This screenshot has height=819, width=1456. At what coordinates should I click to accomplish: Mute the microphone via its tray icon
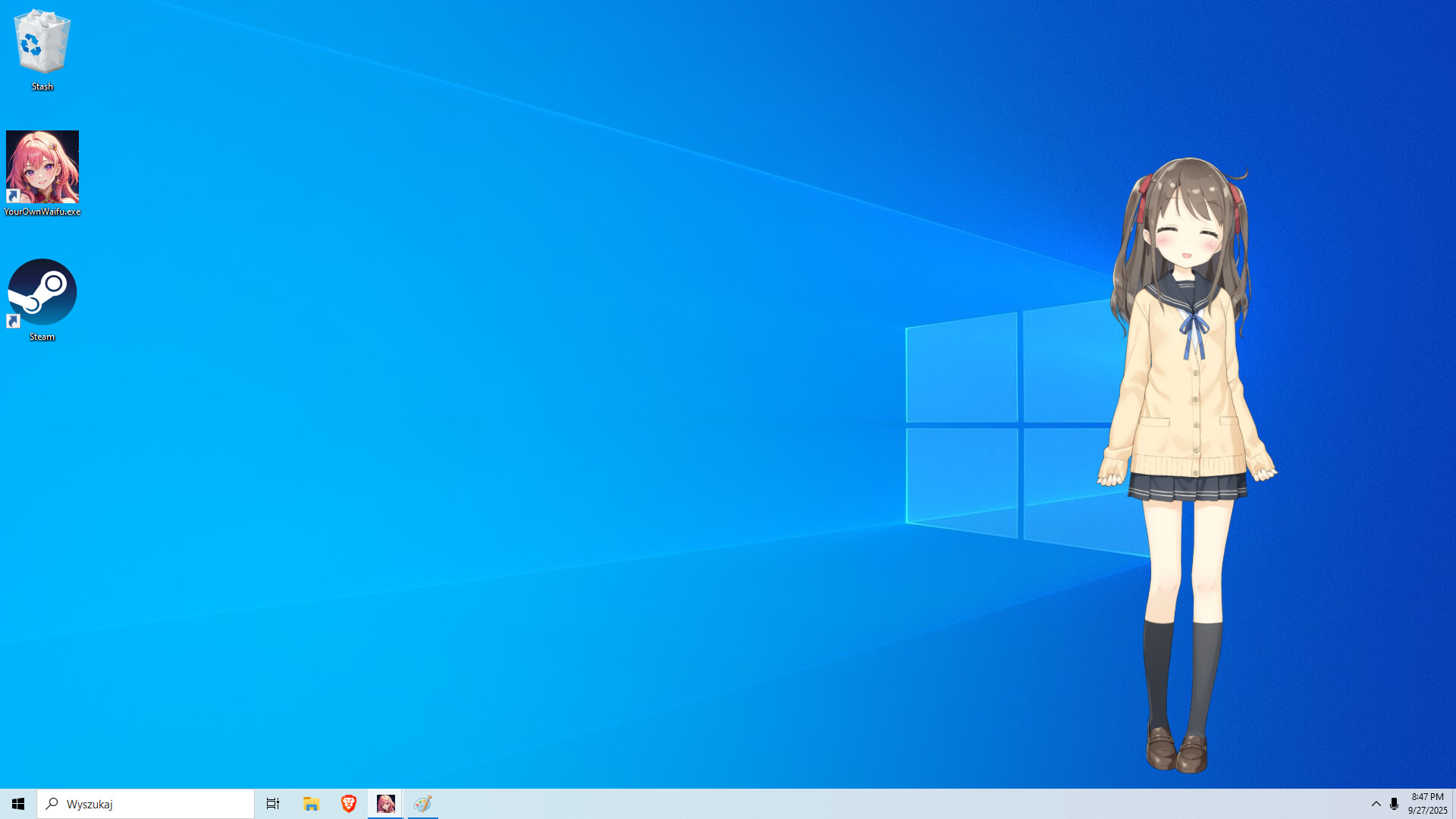pos(1395,803)
